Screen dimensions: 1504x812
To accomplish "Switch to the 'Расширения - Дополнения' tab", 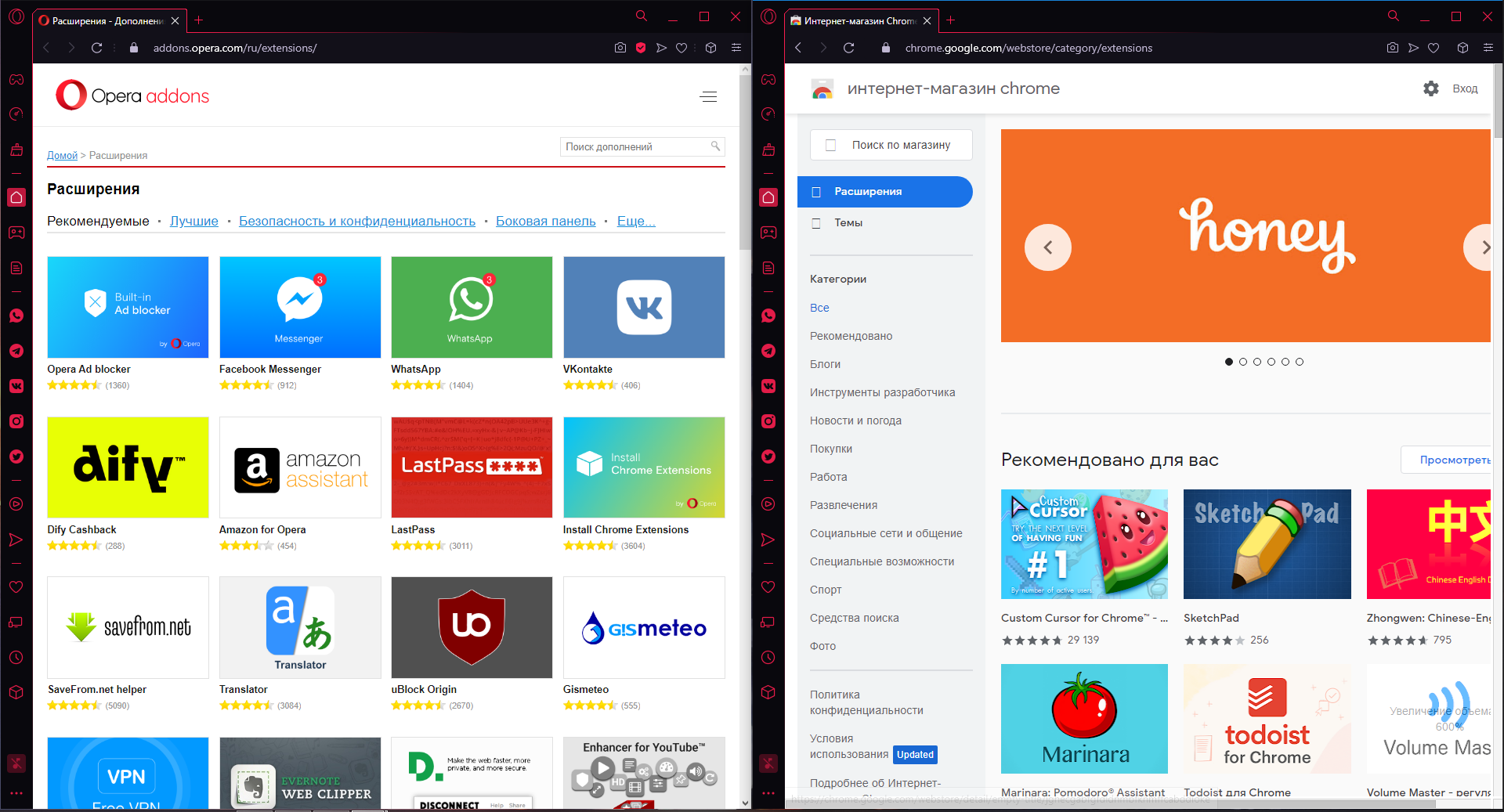I will click(108, 20).
